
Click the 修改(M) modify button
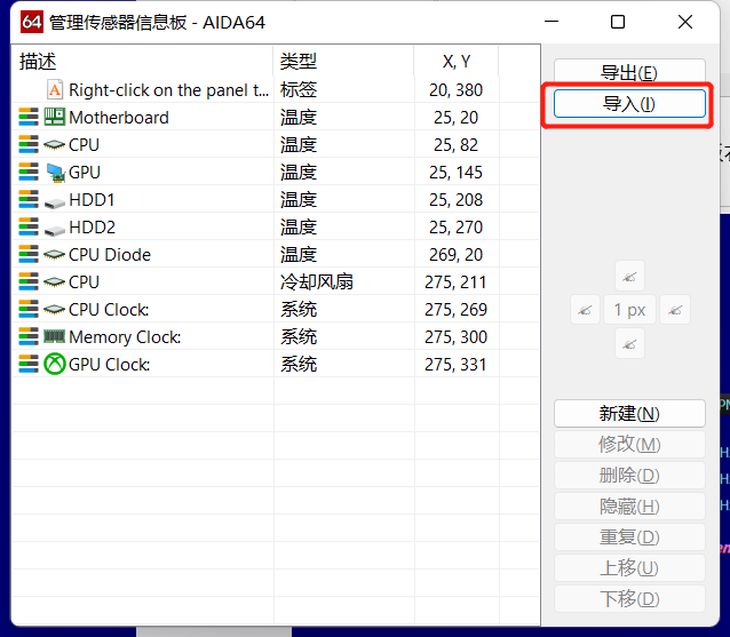pyautogui.click(x=629, y=444)
